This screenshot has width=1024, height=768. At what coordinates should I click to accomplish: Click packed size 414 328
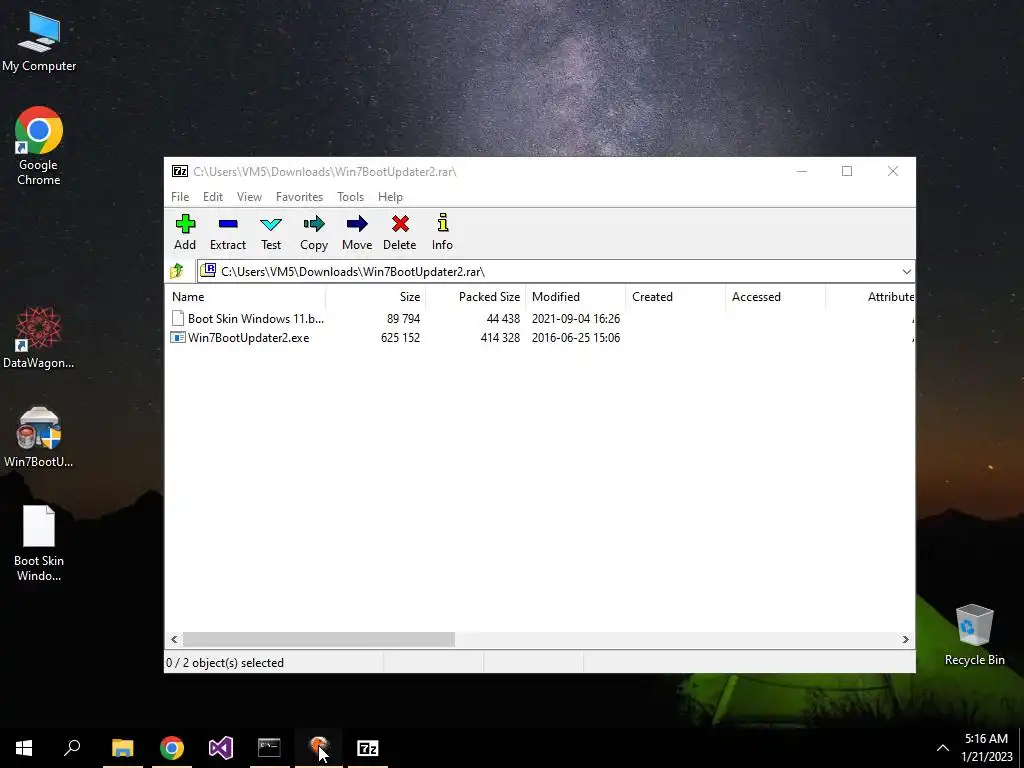tap(500, 338)
